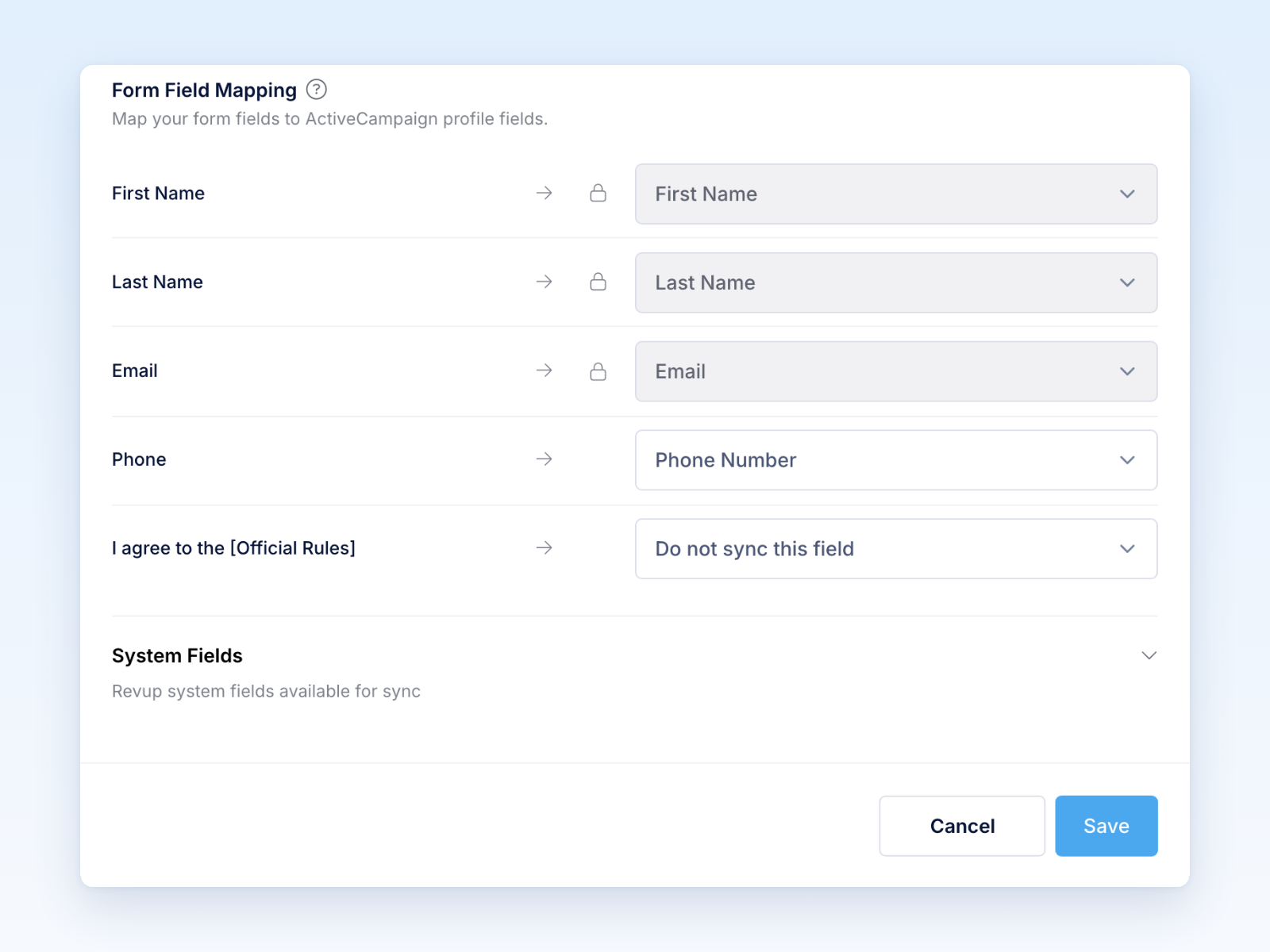1270x952 pixels.
Task: Save the field mapping
Action: (1106, 826)
